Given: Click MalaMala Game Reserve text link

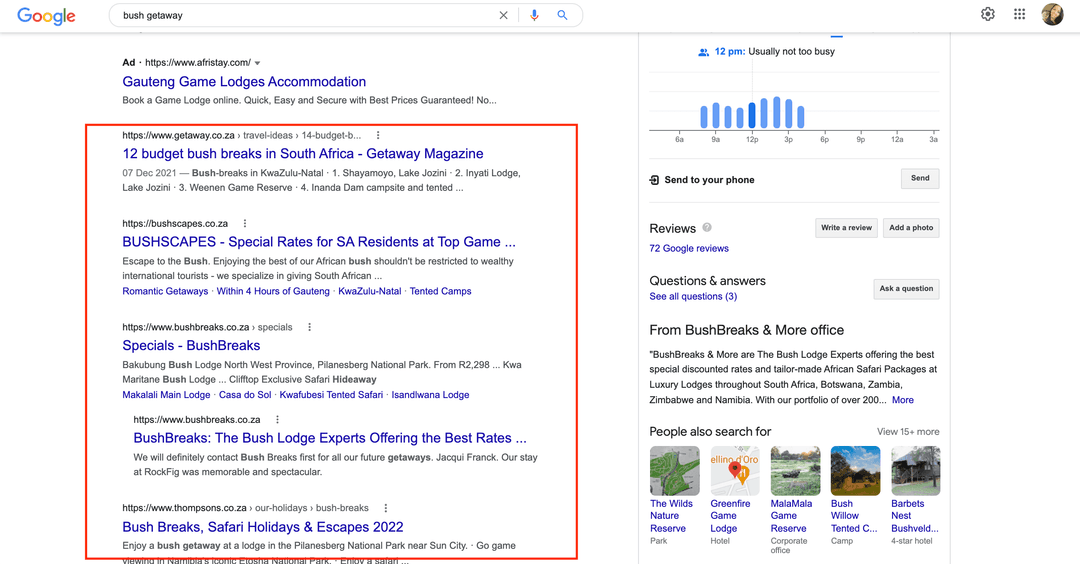Looking at the screenshot, I should (x=791, y=516).
